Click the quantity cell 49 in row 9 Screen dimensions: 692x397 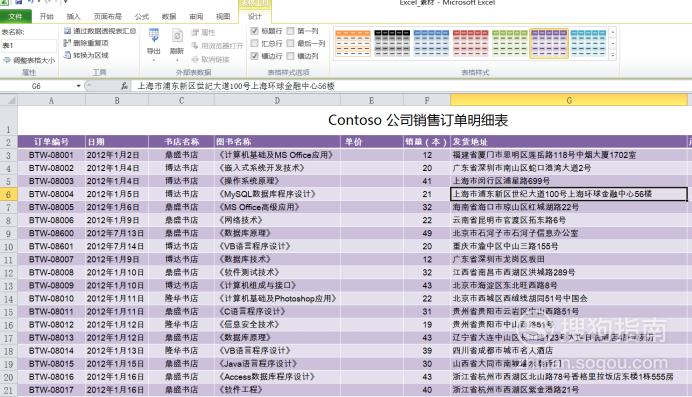pyautogui.click(x=426, y=233)
